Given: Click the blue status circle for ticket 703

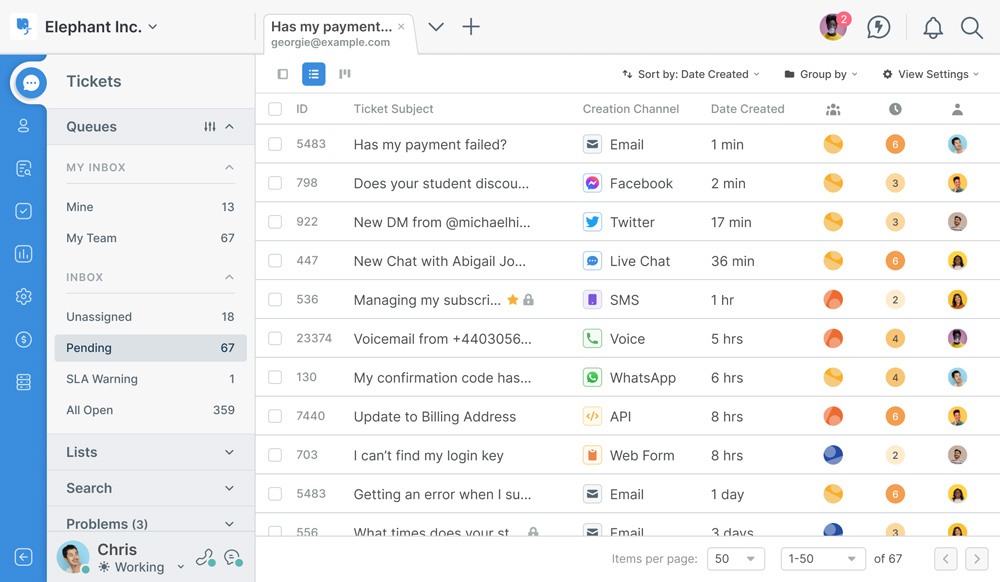Looking at the screenshot, I should [x=832, y=455].
